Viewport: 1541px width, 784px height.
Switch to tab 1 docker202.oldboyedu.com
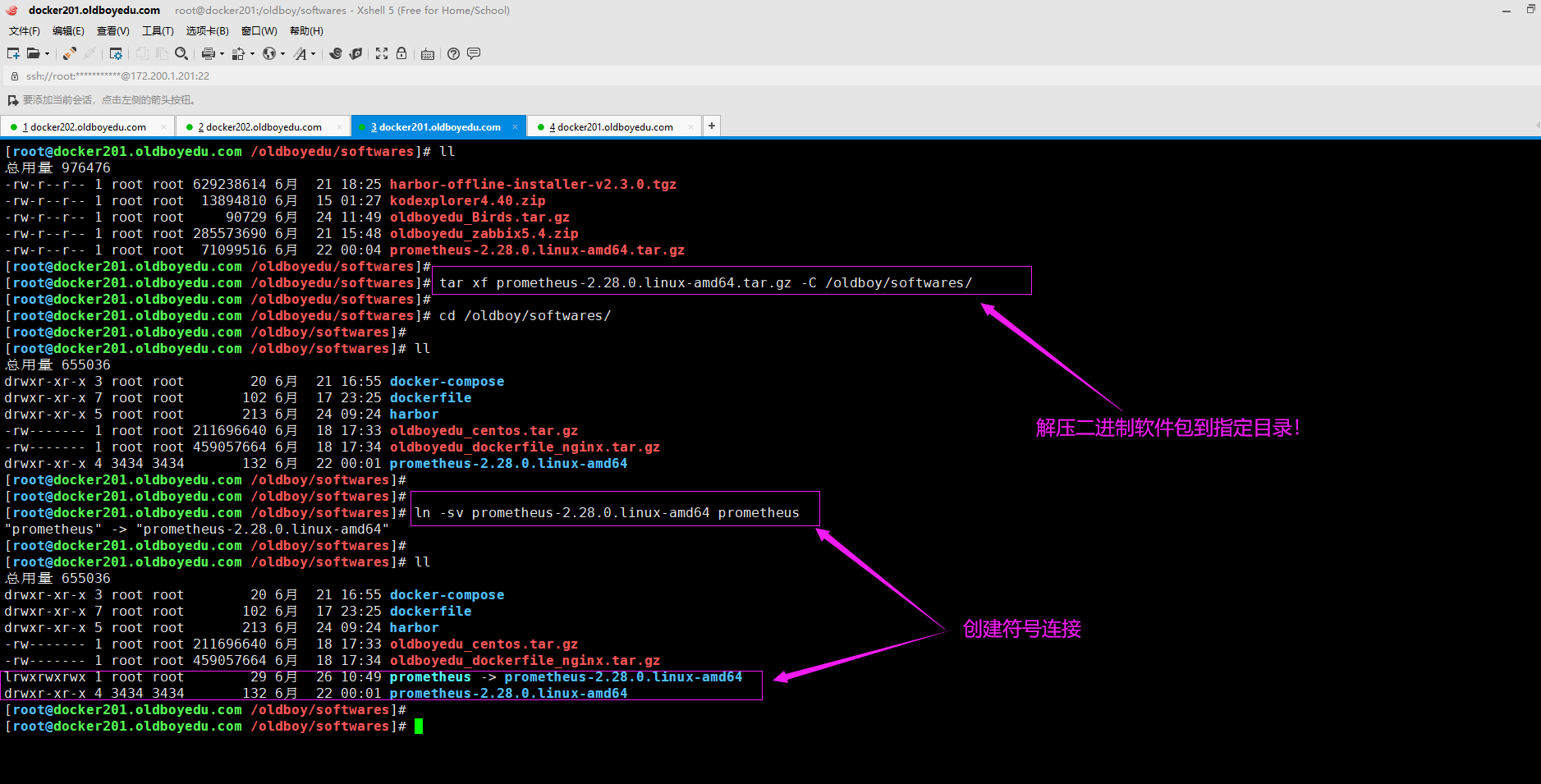click(84, 127)
